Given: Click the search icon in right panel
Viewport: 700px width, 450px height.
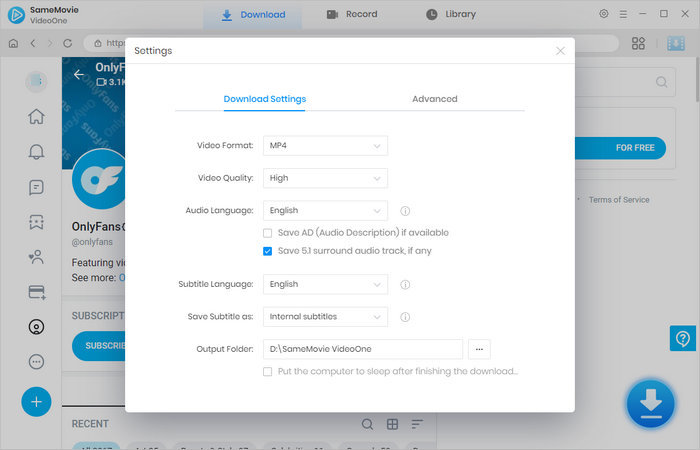Looking at the screenshot, I should pyautogui.click(x=662, y=82).
